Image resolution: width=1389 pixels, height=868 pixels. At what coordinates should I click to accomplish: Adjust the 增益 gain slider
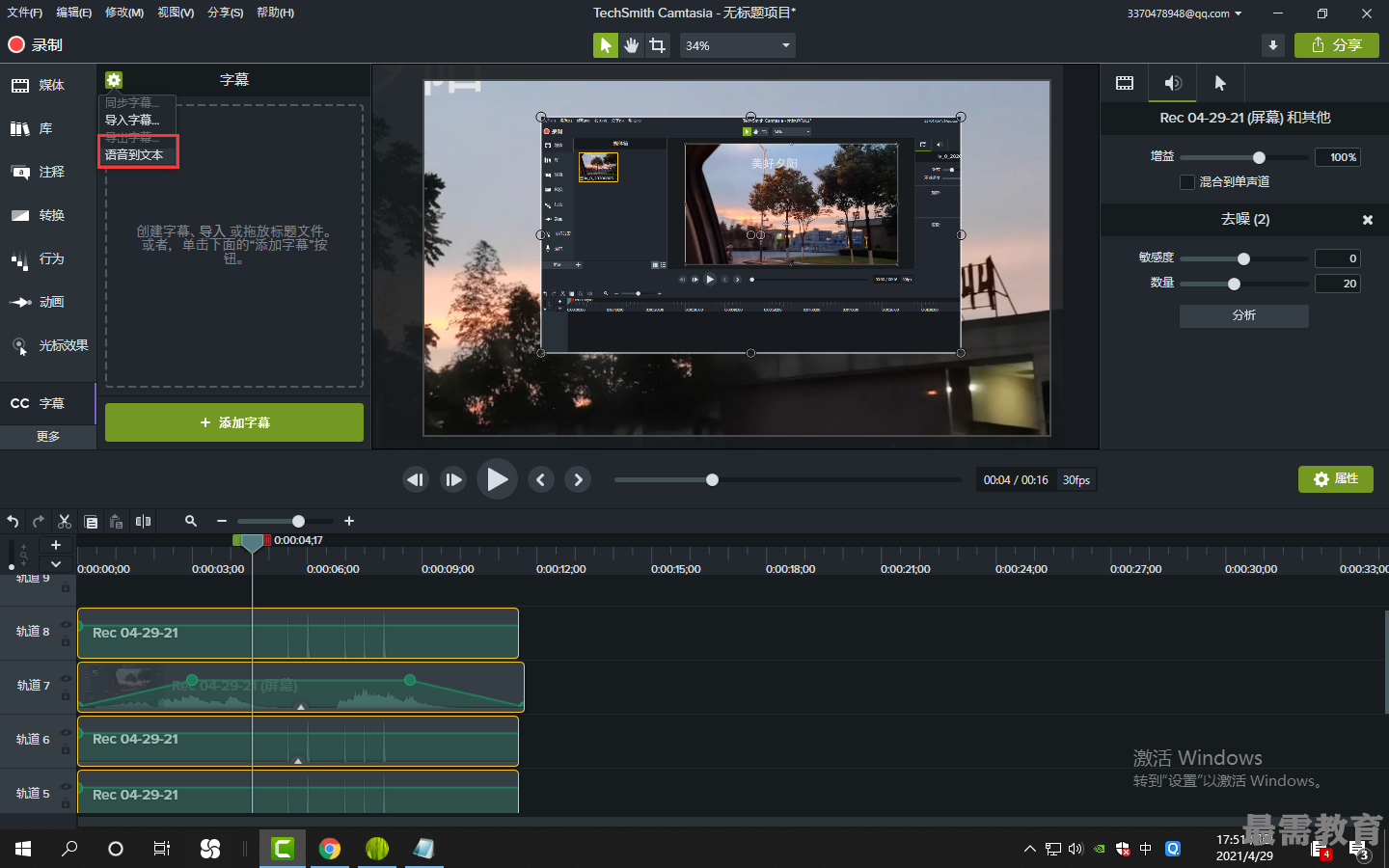click(1258, 157)
